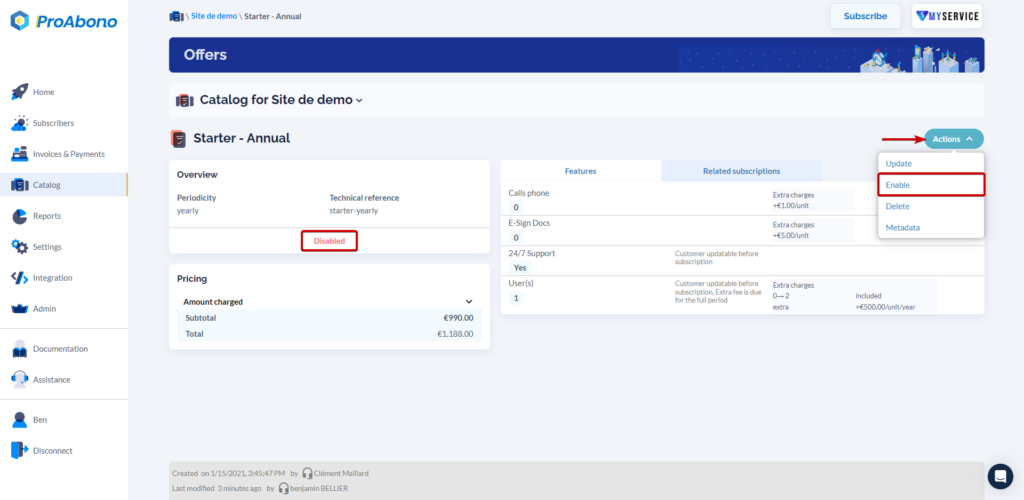This screenshot has width=1024, height=500.
Task: Choose Enable from the Actions menu
Action: point(931,185)
